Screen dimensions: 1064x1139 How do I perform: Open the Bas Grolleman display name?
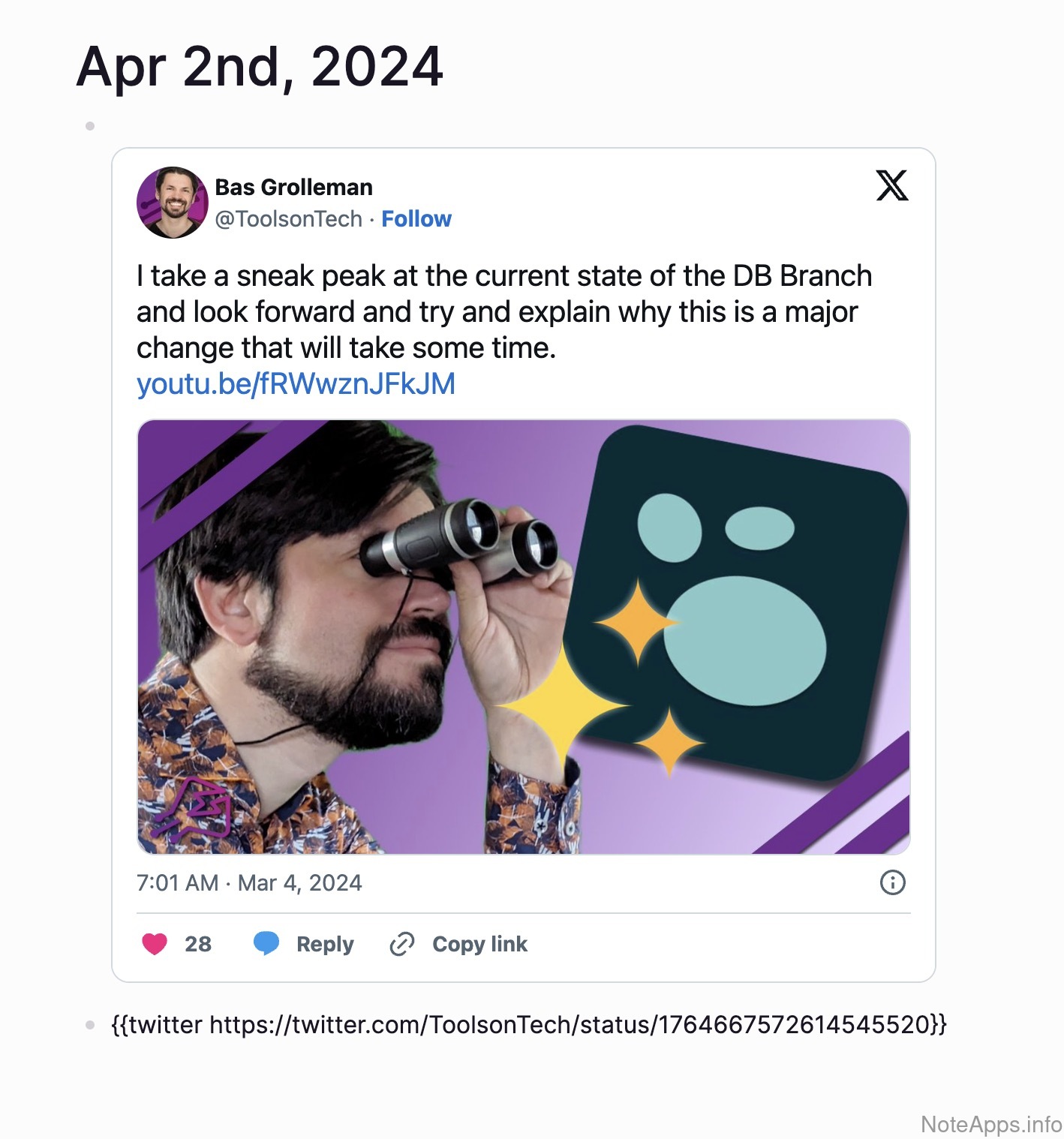293,187
